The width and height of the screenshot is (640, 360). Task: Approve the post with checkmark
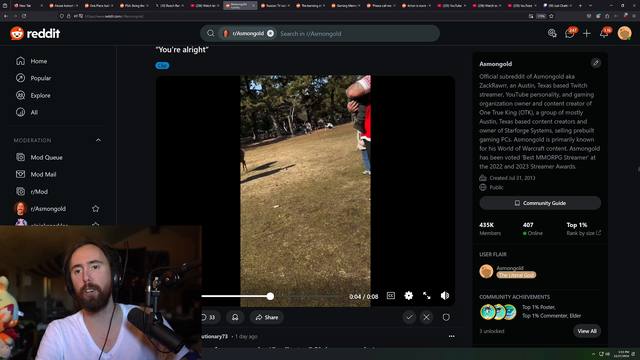(x=409, y=317)
